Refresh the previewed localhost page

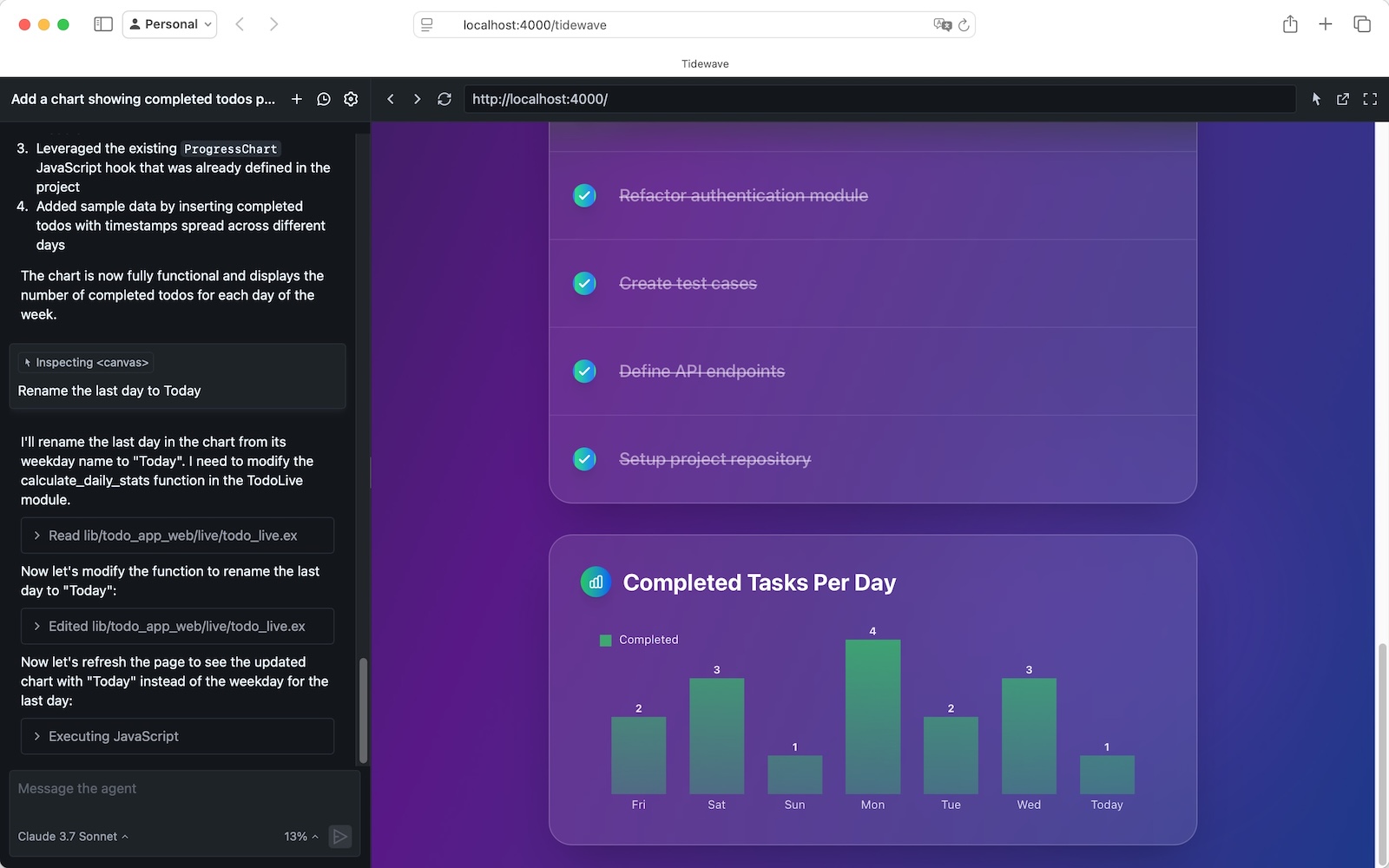(444, 99)
